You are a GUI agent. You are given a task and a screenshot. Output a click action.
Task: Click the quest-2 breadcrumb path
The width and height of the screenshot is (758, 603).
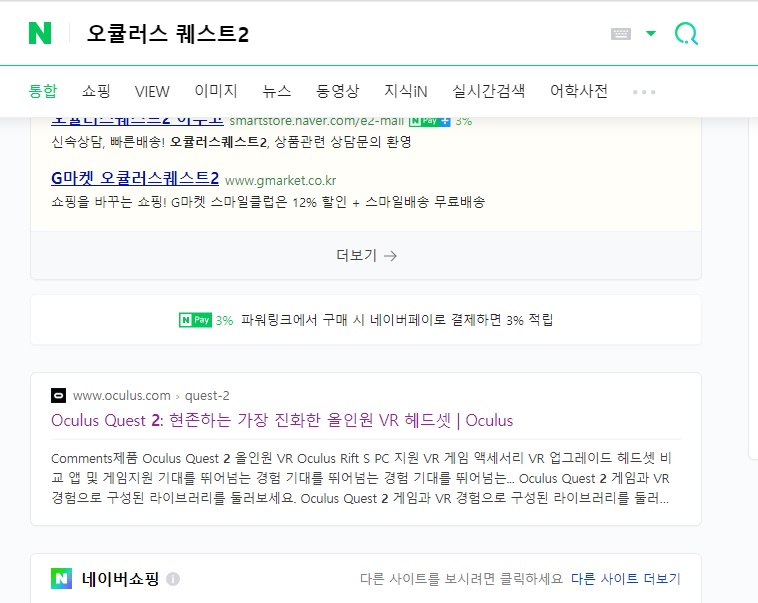coord(207,396)
